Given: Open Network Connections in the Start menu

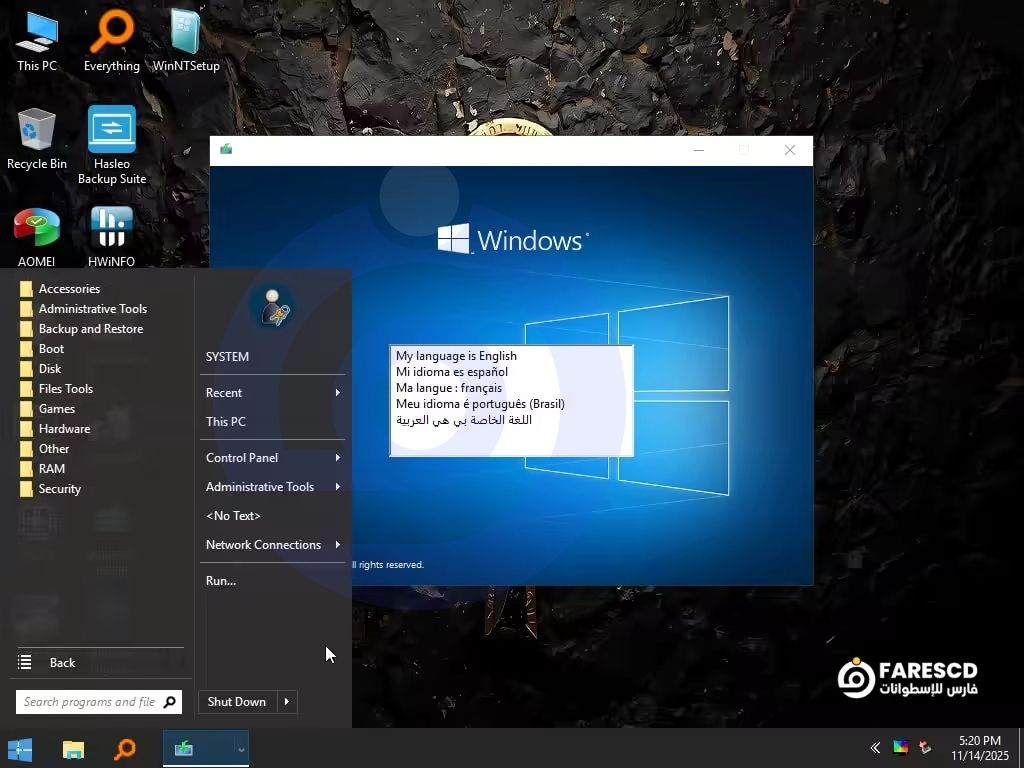Looking at the screenshot, I should (x=263, y=545).
